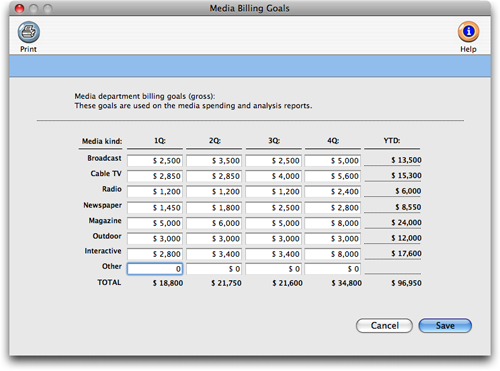Select the Cable TV 2Q goal field
This screenshot has height=371, width=500.
pyautogui.click(x=214, y=176)
